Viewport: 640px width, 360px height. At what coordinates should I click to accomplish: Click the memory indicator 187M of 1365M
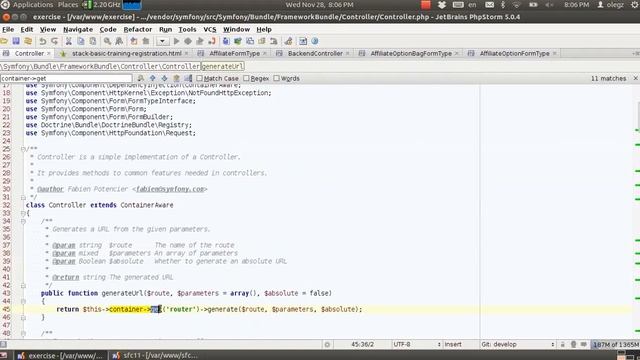tap(616, 344)
